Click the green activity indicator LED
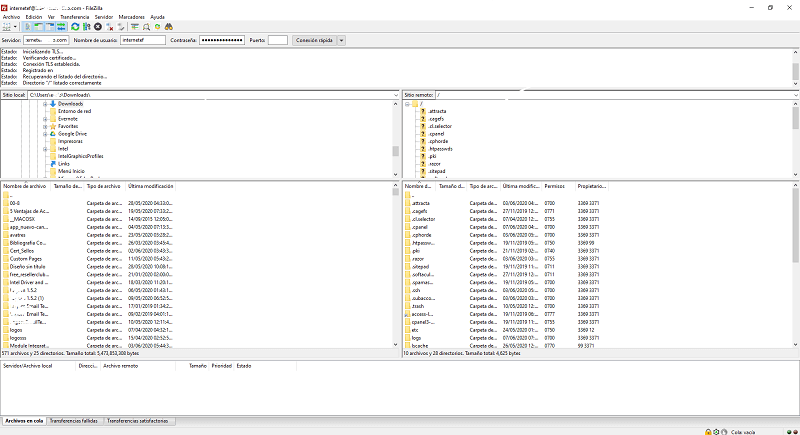800x435 pixels. pyautogui.click(x=789, y=432)
